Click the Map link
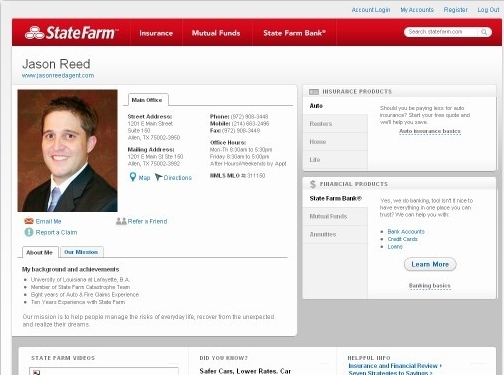The height and width of the screenshot is (375, 504). tap(144, 178)
